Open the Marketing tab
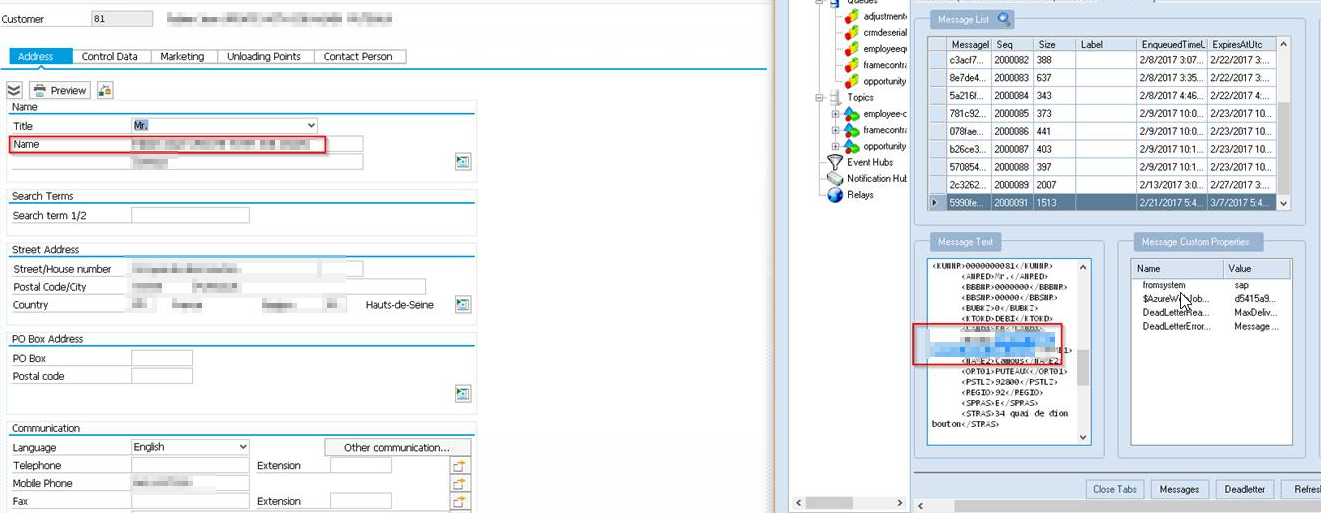The image size is (1321, 513). pos(183,57)
